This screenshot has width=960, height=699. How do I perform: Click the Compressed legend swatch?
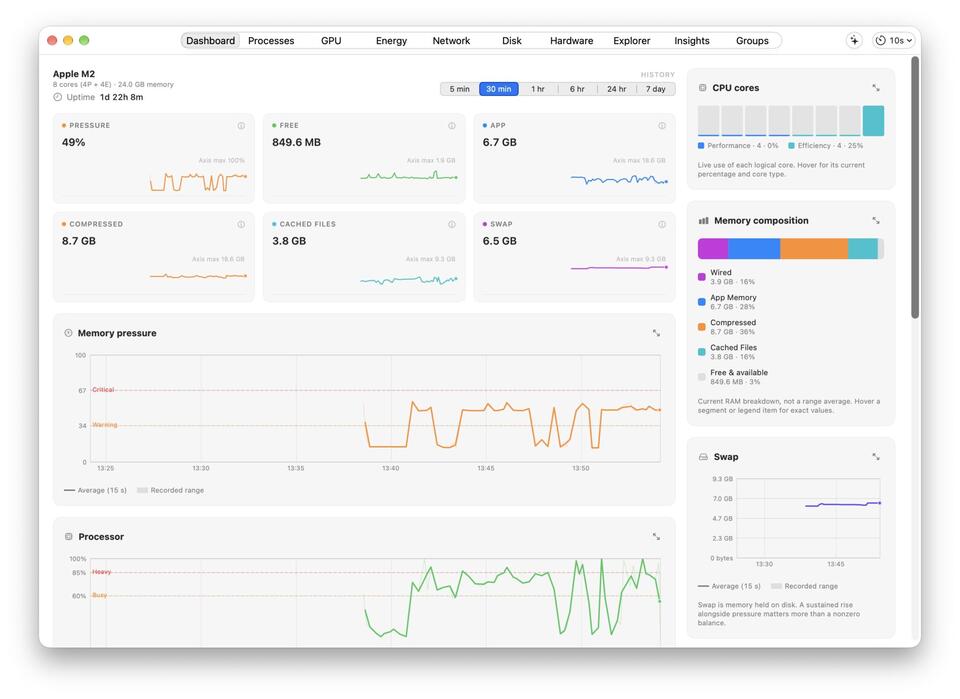coord(702,327)
